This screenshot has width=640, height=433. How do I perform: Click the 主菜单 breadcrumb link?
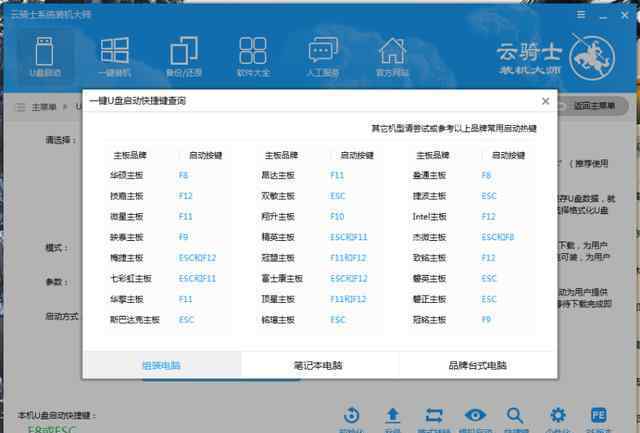coord(44,107)
